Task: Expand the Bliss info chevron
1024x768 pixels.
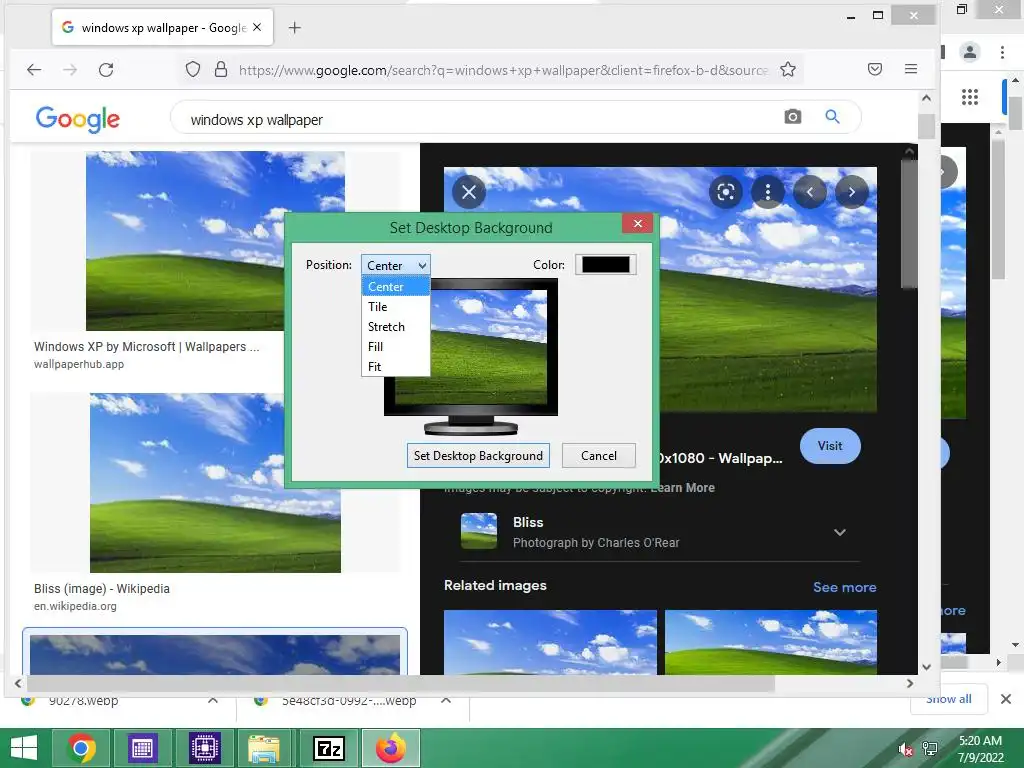Action: point(840,532)
